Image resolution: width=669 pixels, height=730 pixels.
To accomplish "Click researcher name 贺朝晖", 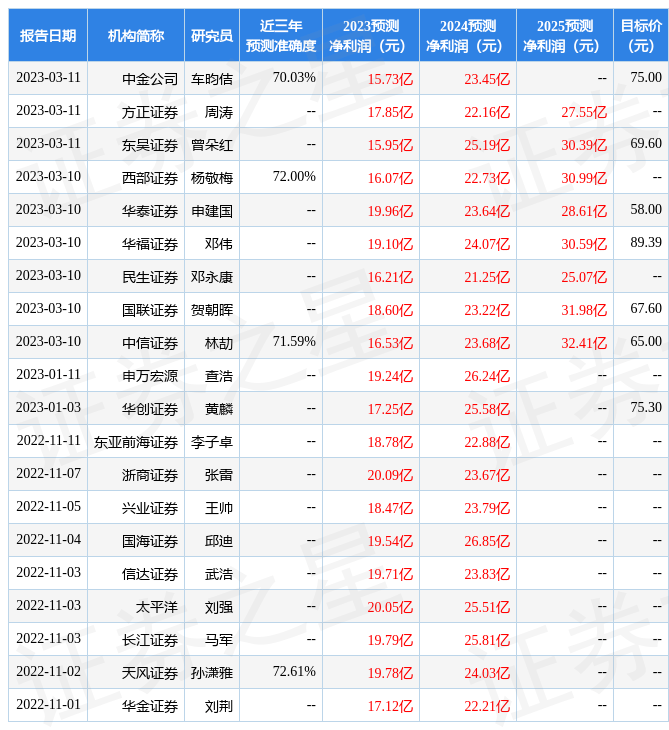I will pyautogui.click(x=212, y=310).
